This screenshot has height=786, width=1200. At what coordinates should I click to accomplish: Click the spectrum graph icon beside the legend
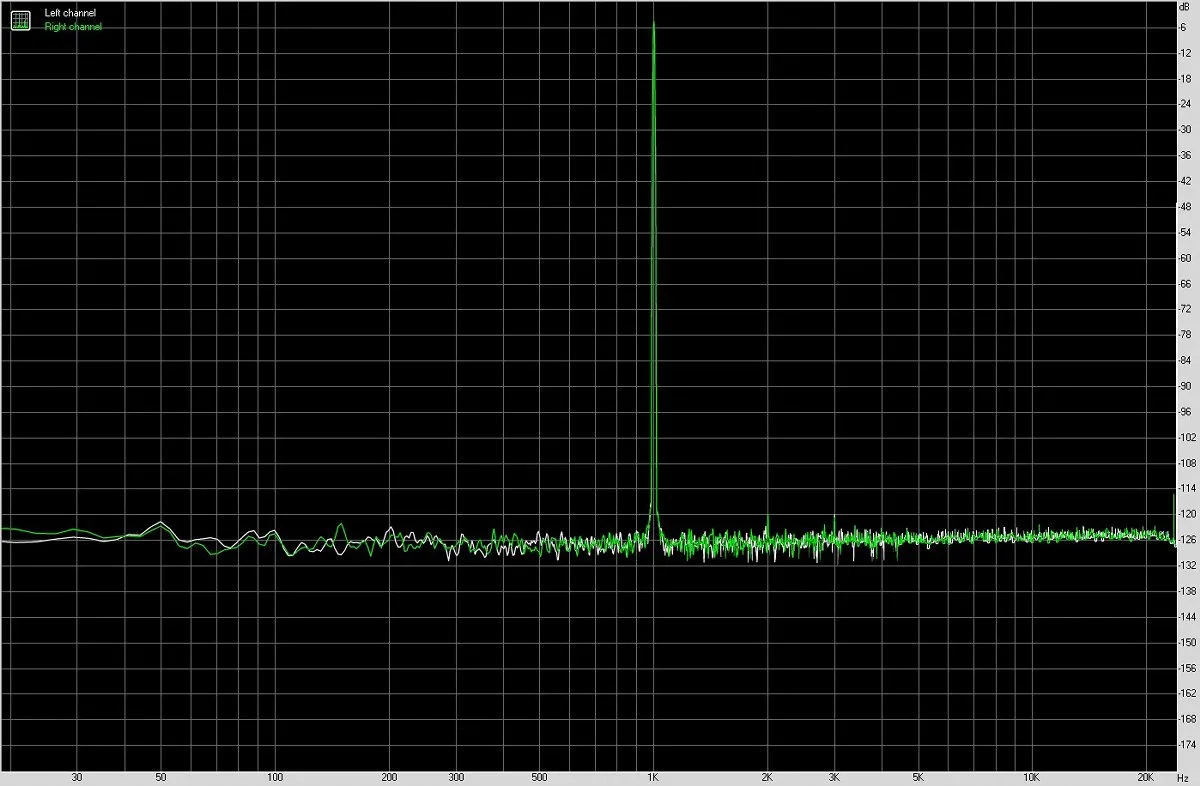tap(21, 19)
